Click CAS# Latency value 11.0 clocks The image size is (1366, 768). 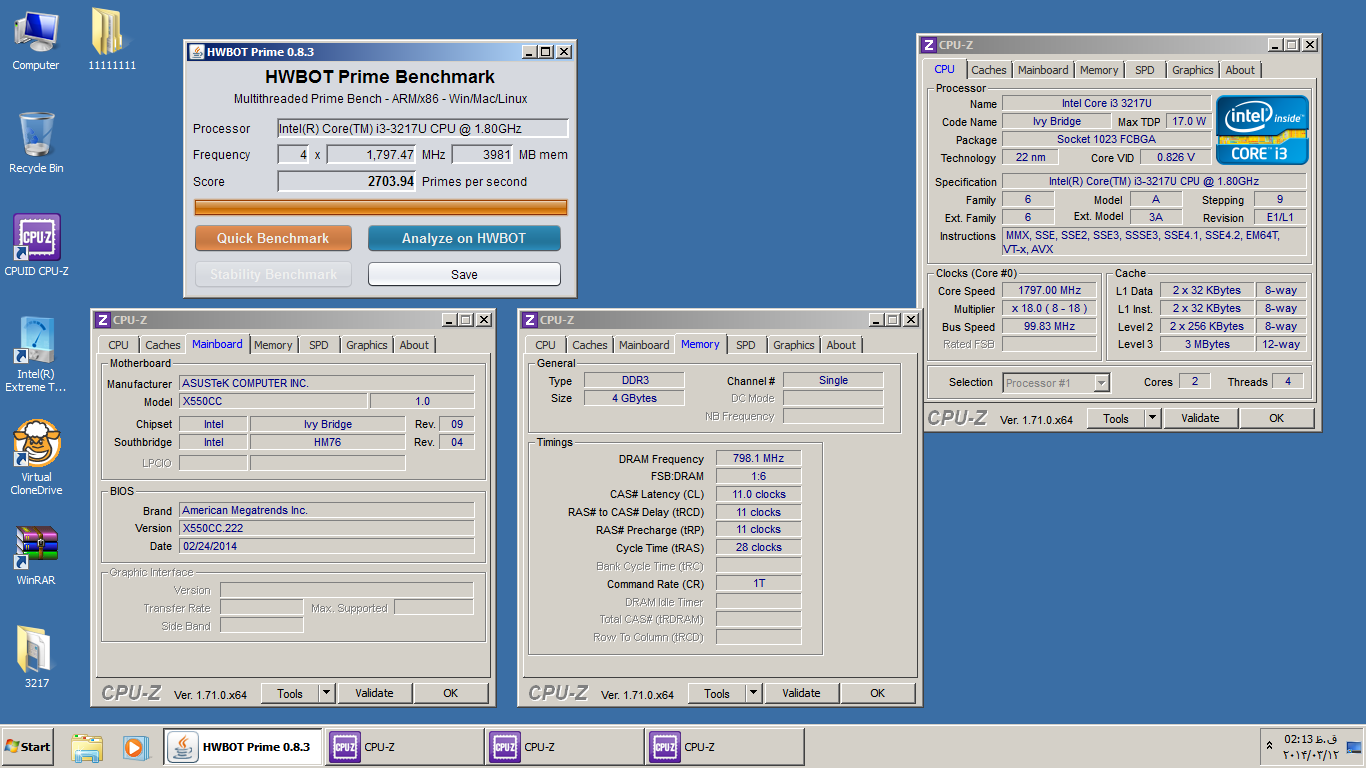click(x=758, y=494)
